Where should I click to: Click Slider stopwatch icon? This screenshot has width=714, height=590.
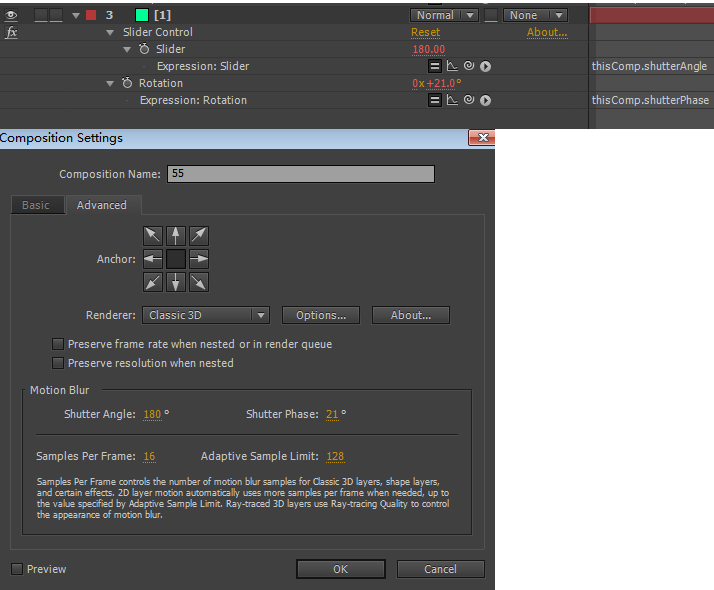point(144,49)
